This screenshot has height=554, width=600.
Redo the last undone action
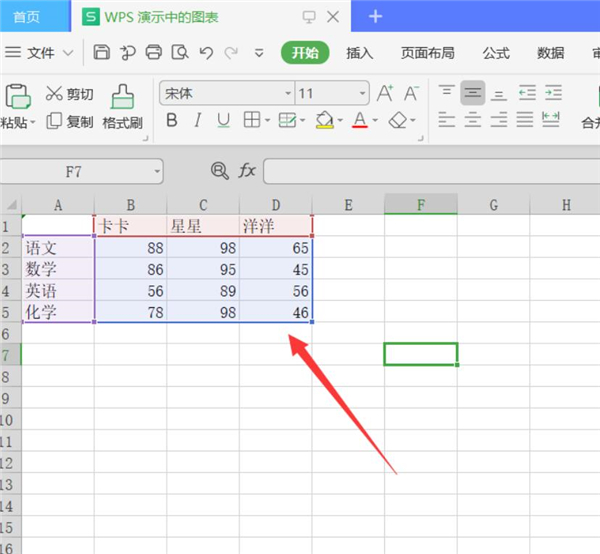231,52
